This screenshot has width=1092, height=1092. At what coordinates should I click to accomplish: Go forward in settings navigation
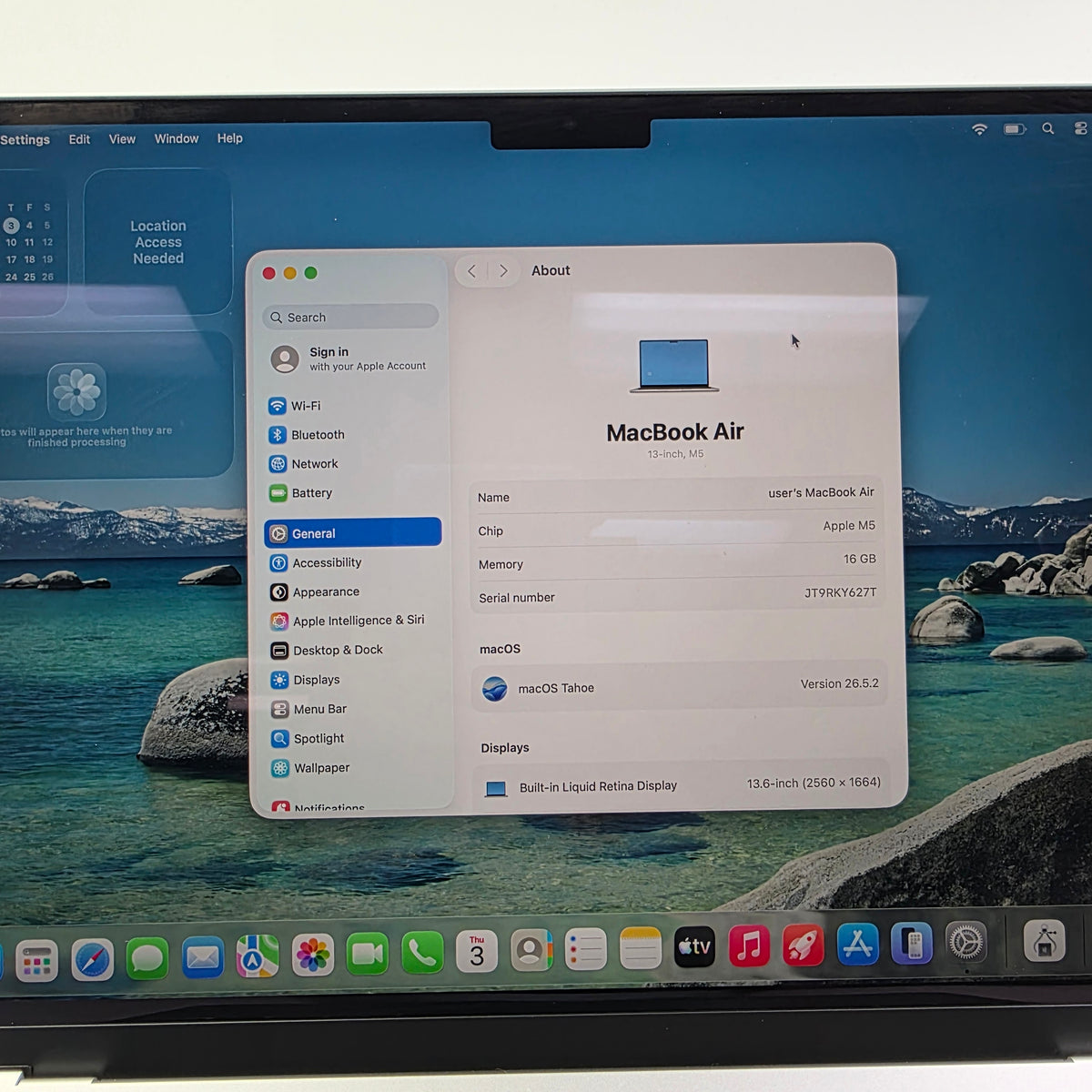pyautogui.click(x=503, y=271)
